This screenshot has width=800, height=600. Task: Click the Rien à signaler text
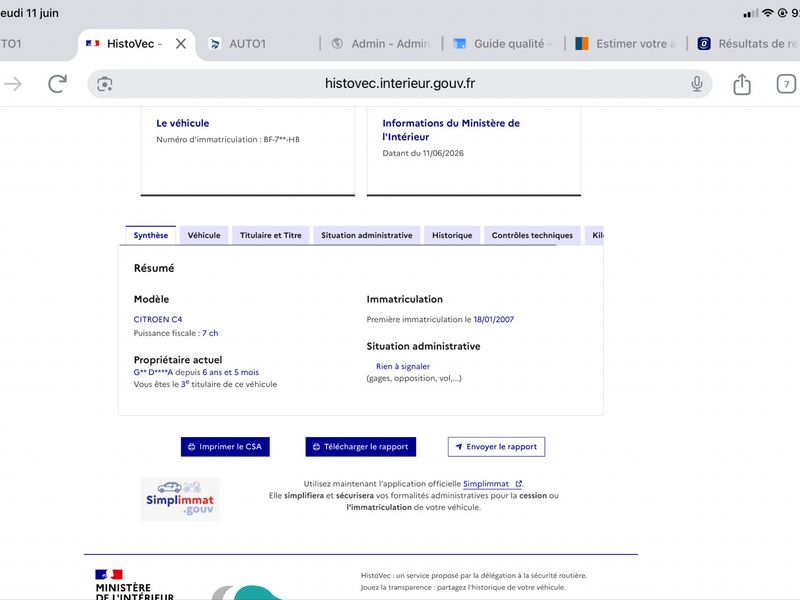(403, 366)
